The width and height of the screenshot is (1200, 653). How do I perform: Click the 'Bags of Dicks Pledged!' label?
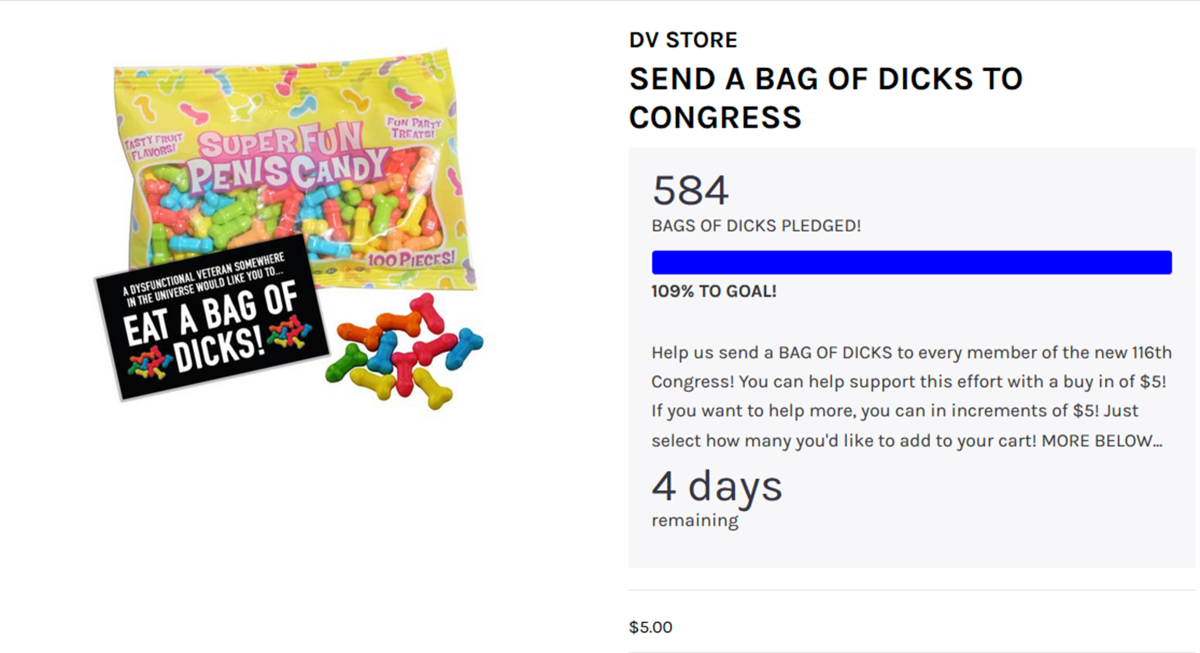[x=756, y=226]
